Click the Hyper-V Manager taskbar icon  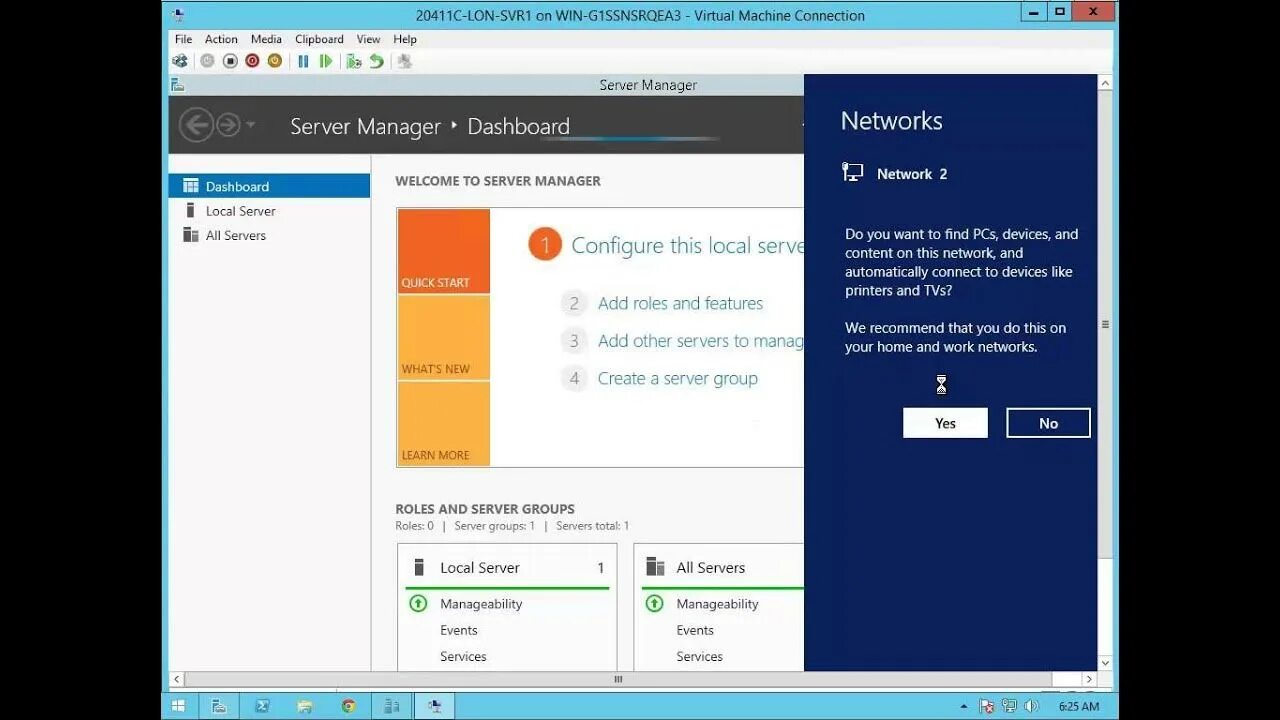tap(392, 705)
